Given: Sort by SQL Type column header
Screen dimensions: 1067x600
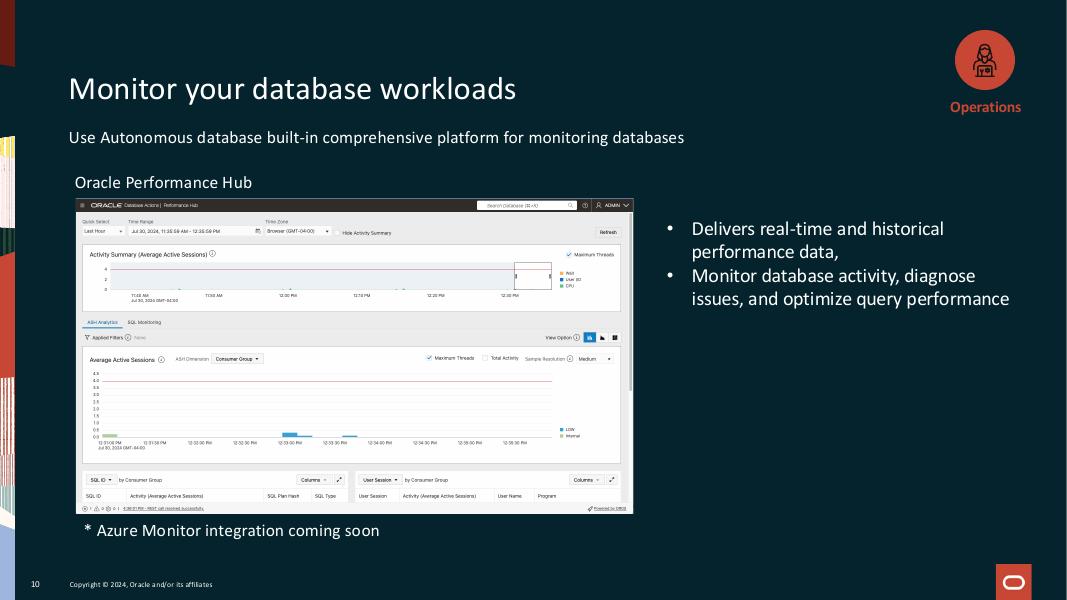Looking at the screenshot, I should click(325, 496).
